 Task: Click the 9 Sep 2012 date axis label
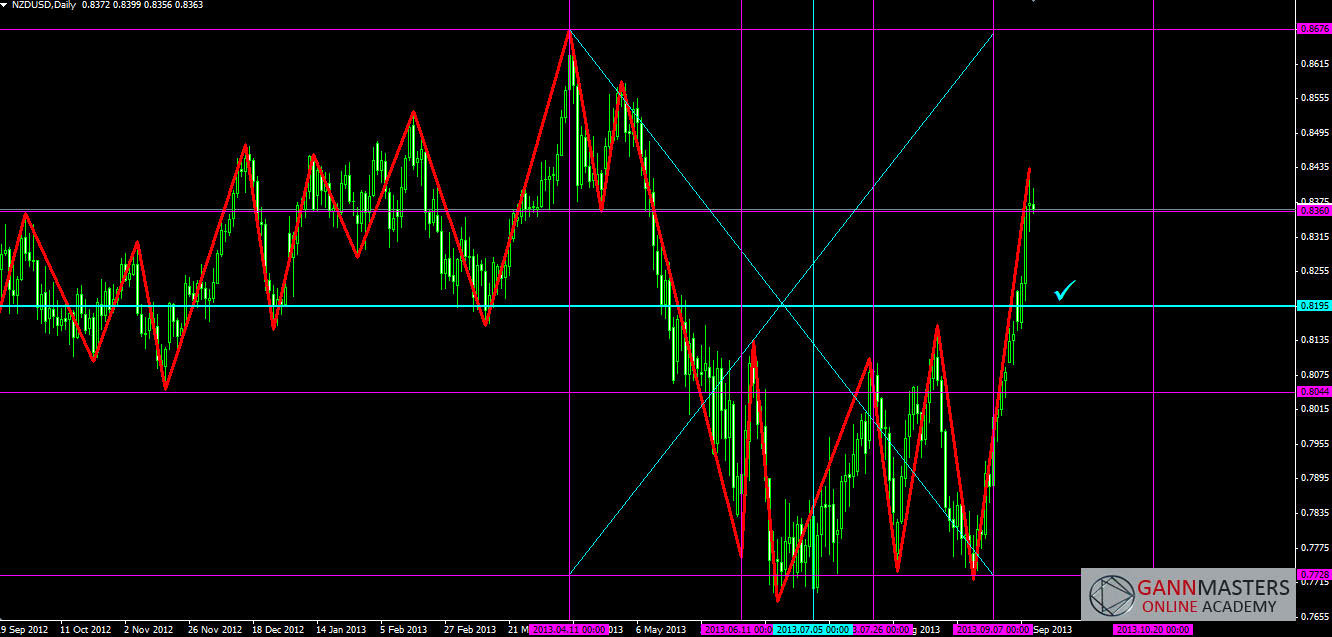click(x=24, y=630)
